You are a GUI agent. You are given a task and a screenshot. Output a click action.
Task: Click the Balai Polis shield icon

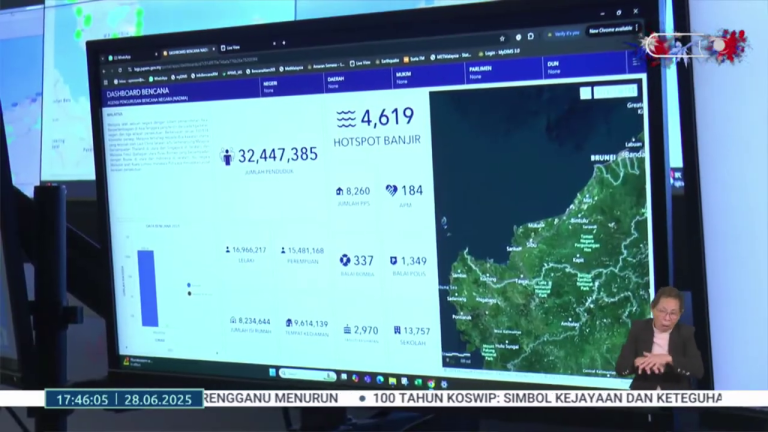[x=394, y=261]
